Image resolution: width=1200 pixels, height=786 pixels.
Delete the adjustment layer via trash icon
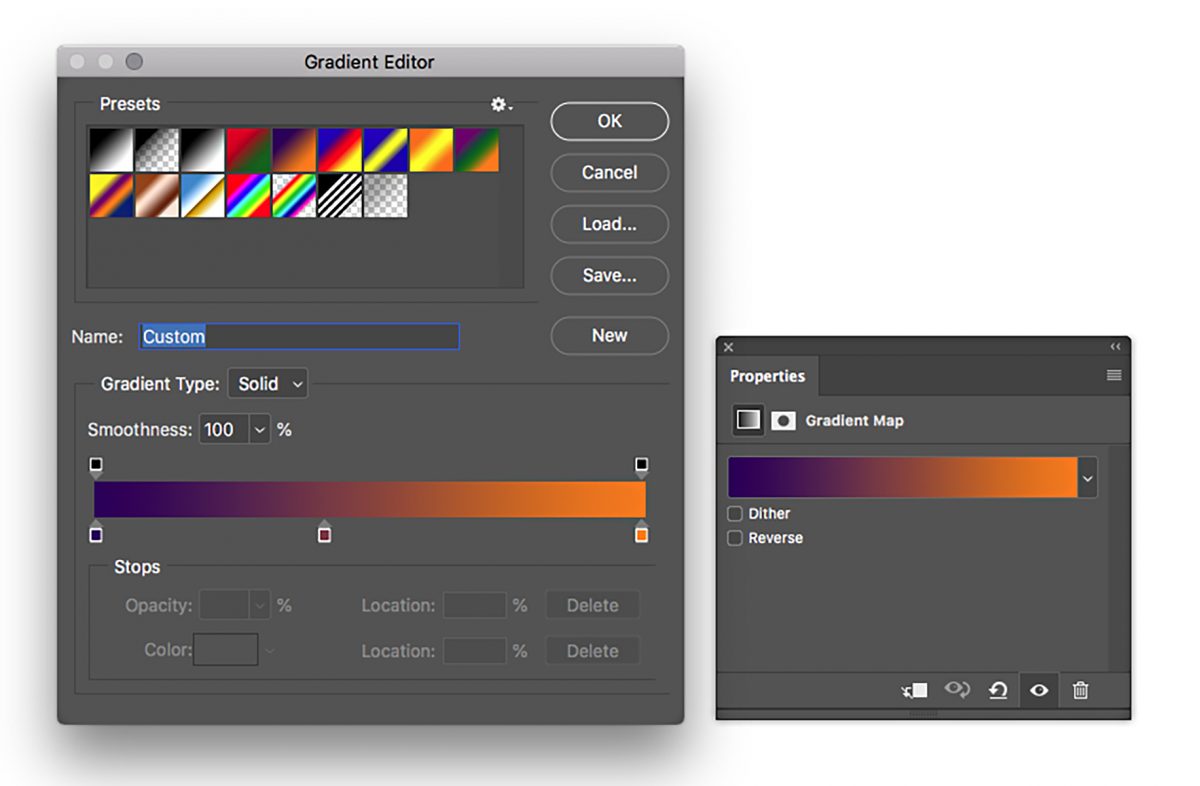[x=1080, y=690]
